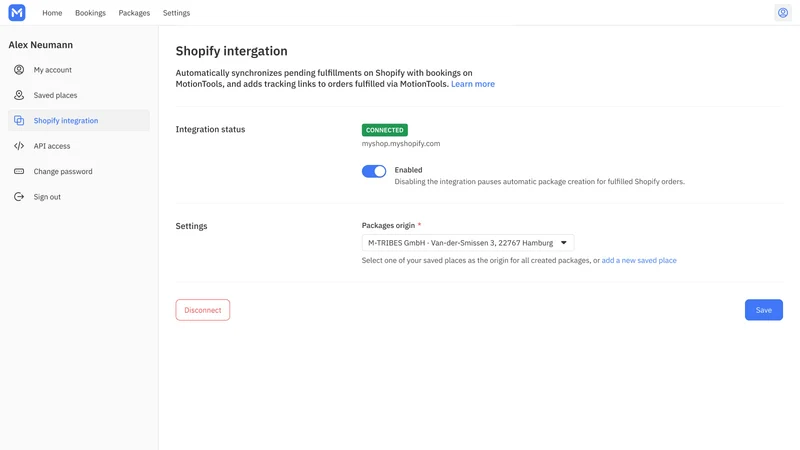Toggle the Enabled integration switch
The image size is (800, 450).
(x=374, y=171)
